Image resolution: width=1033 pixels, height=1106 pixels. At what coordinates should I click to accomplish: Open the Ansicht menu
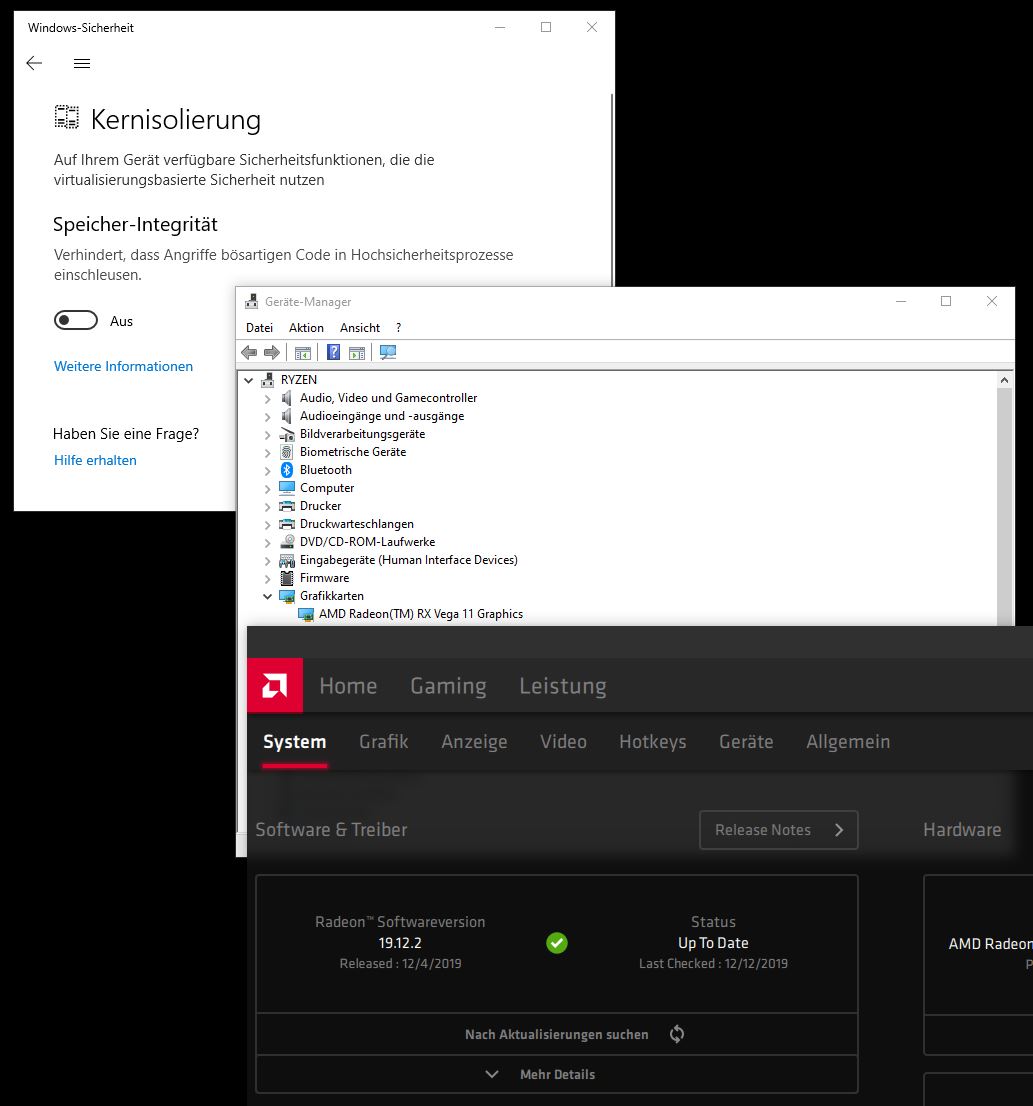pos(360,327)
